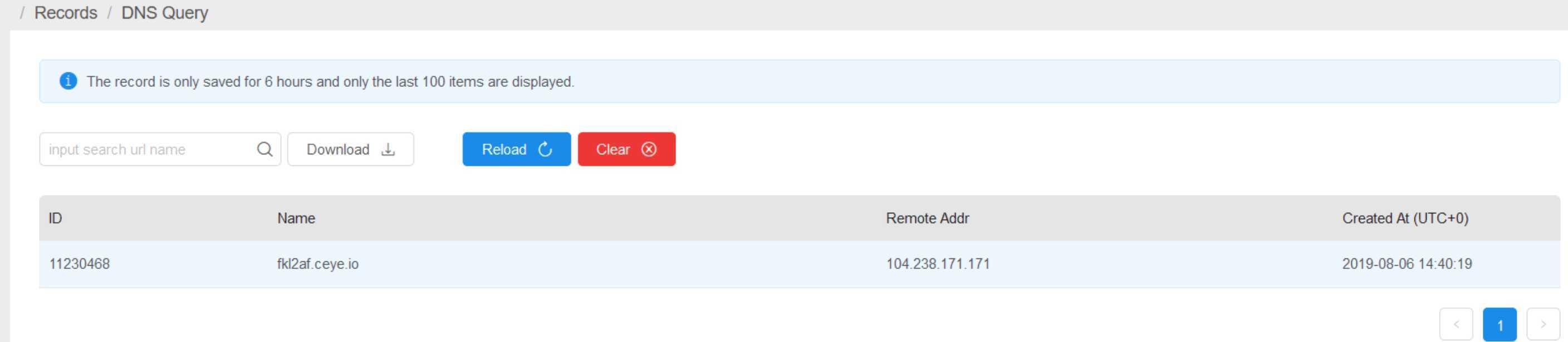Screen dimensions: 1568x342
Task: Click the circled X clear icon
Action: (x=649, y=149)
